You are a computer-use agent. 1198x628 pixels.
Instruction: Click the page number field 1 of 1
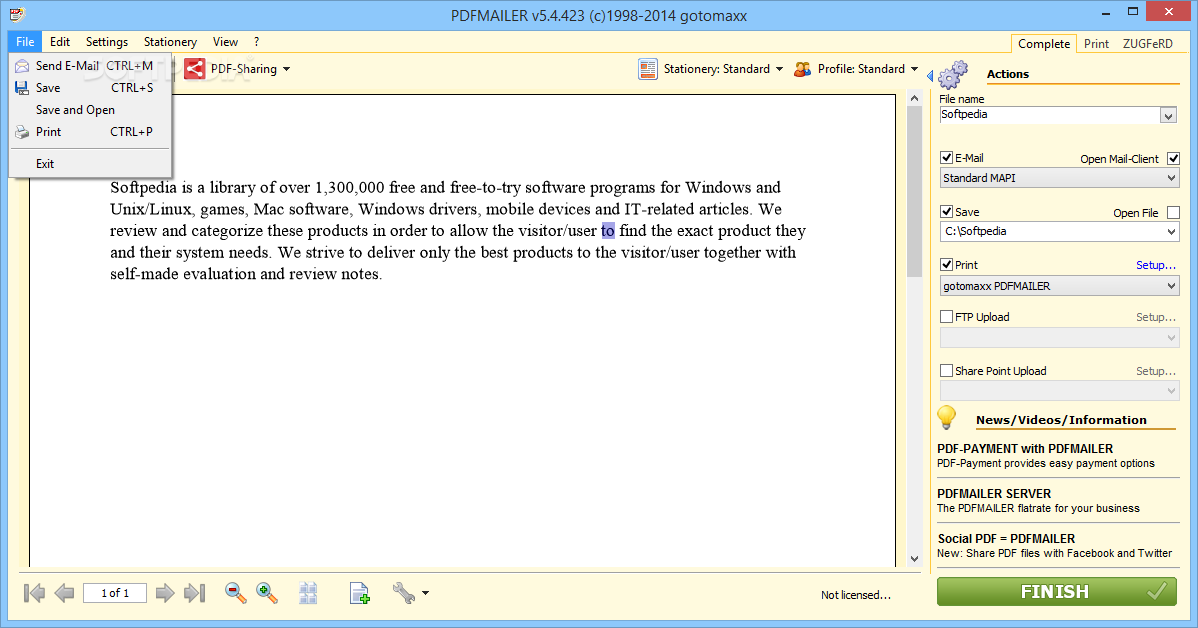[x=115, y=593]
